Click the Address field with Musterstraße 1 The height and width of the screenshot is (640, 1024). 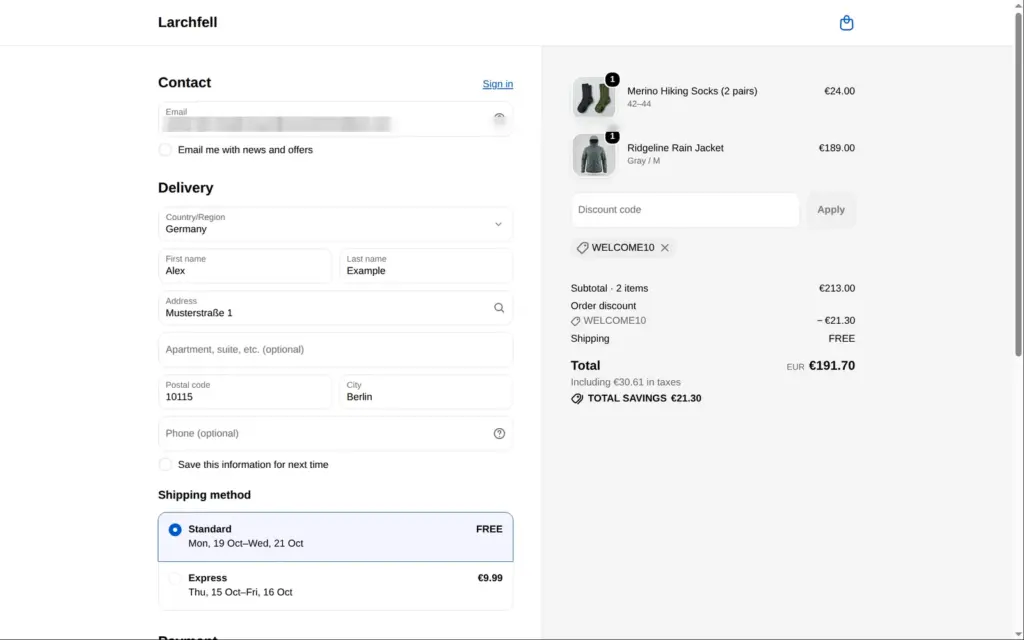pyautogui.click(x=336, y=308)
